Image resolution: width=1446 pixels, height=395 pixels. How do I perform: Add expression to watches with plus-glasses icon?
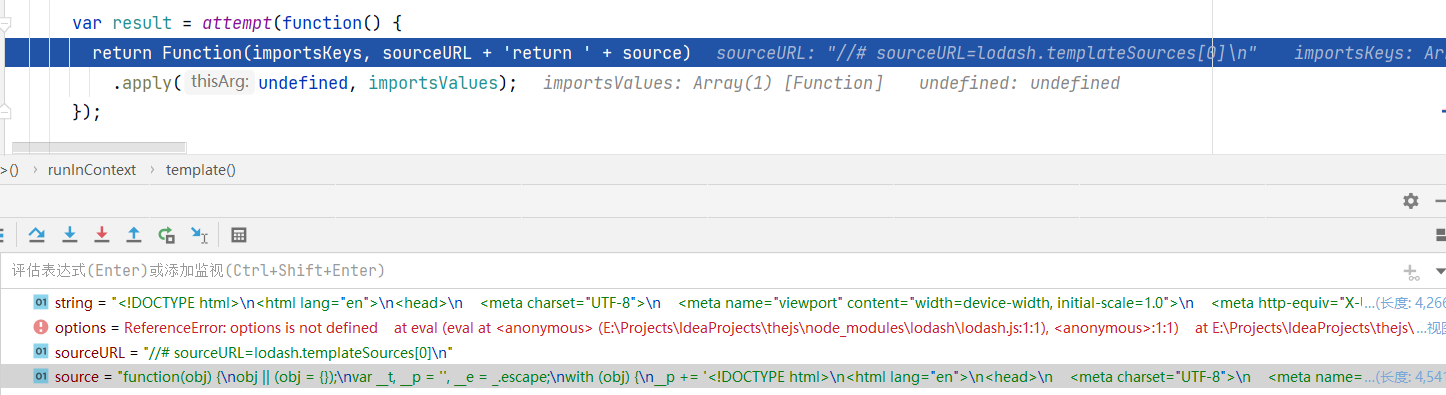(1412, 271)
